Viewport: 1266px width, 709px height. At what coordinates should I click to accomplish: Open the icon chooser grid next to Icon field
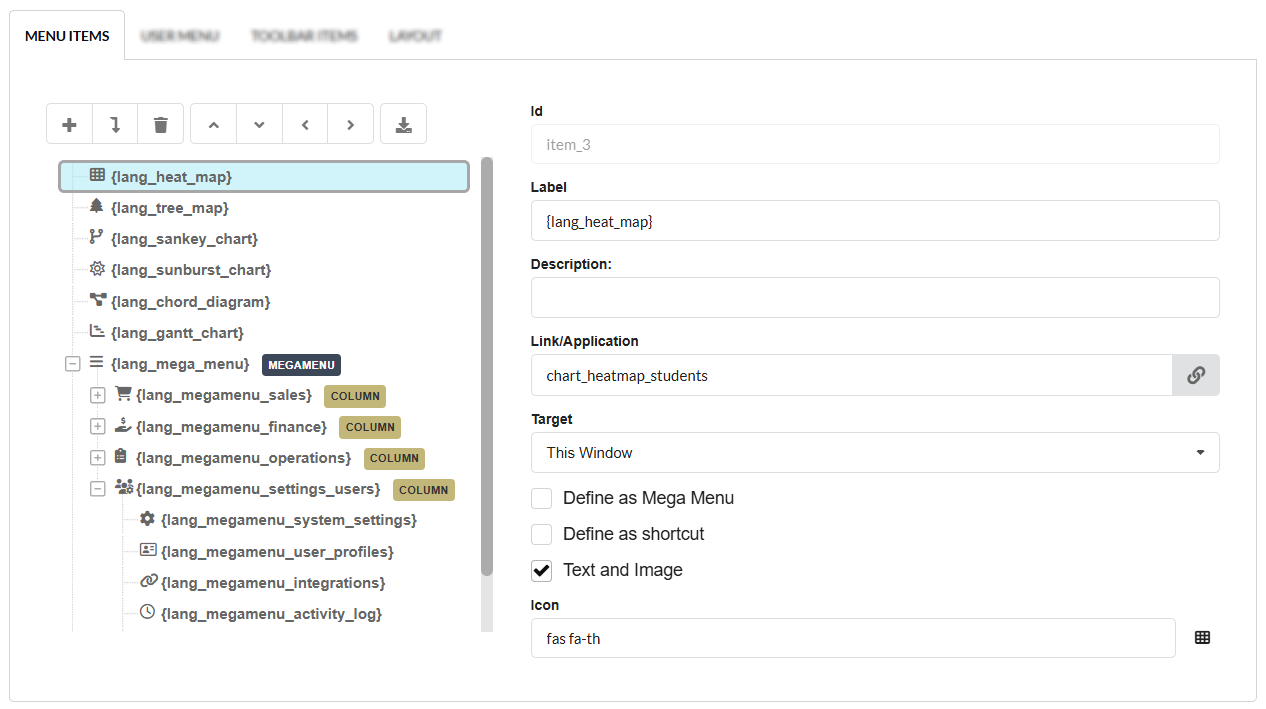click(1202, 637)
